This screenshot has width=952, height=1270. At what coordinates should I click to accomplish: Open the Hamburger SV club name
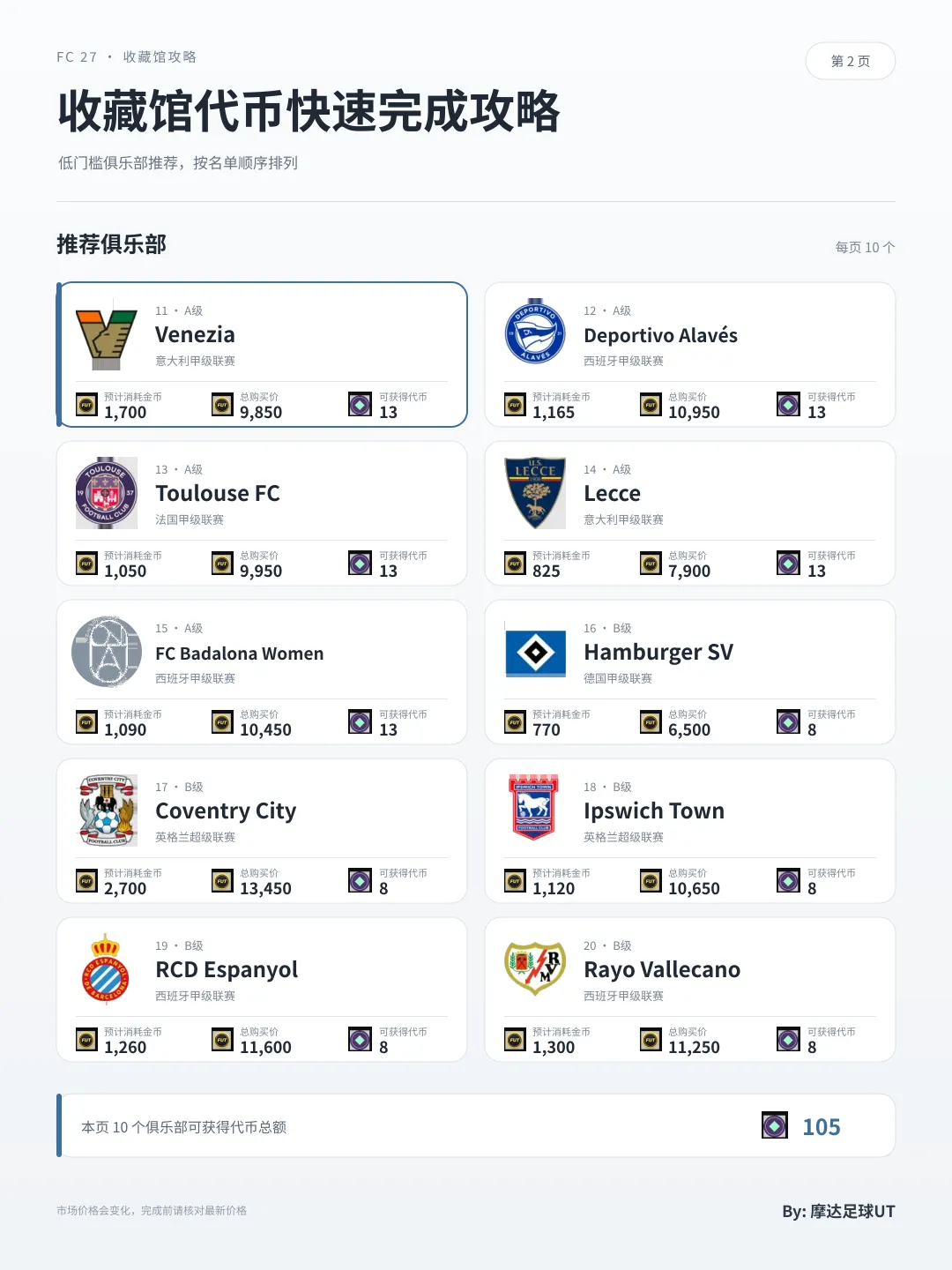(658, 652)
